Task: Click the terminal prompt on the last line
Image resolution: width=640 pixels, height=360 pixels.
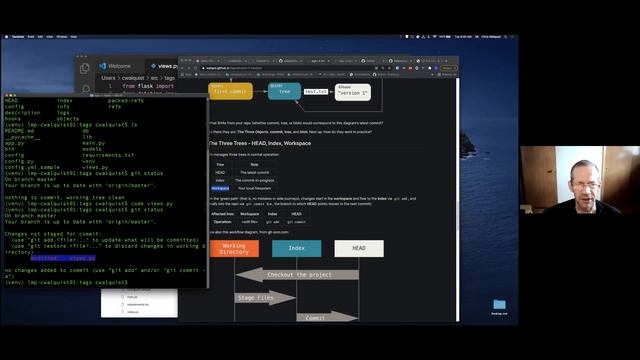Action: [66, 282]
